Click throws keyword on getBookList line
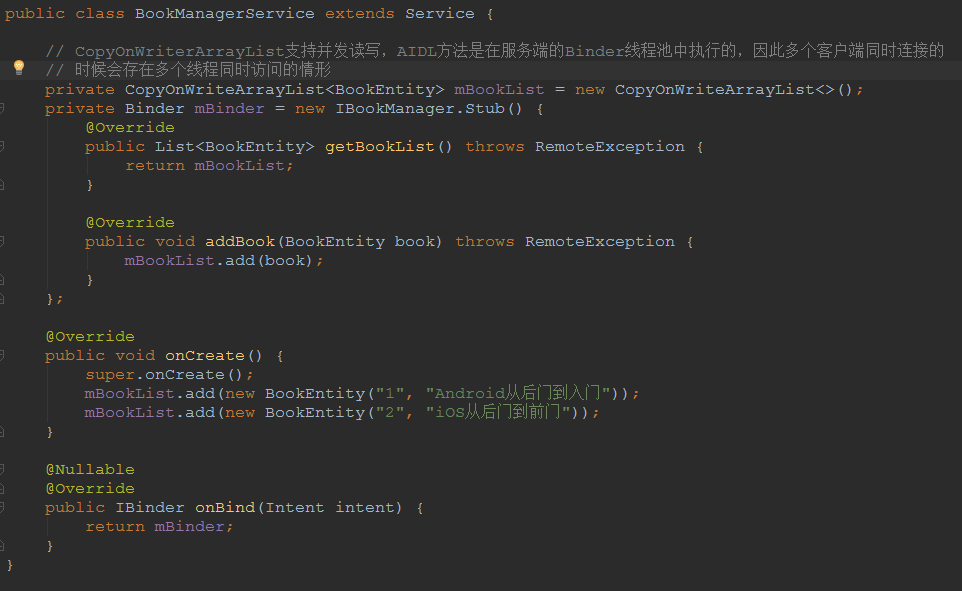The height and width of the screenshot is (591, 962). [494, 147]
